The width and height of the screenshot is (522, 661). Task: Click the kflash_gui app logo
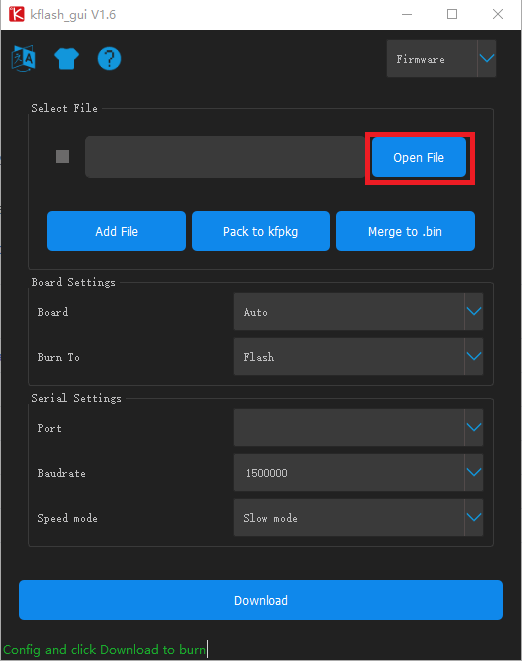click(x=16, y=14)
